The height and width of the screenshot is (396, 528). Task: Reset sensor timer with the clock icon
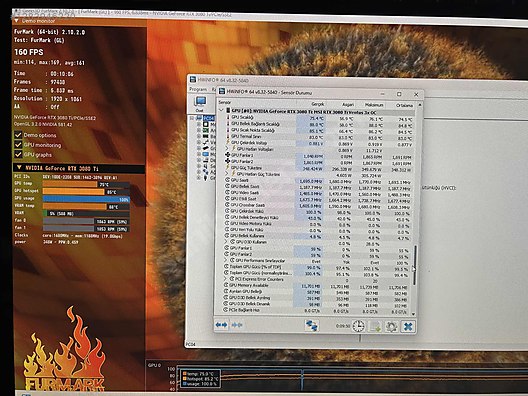(x=358, y=326)
